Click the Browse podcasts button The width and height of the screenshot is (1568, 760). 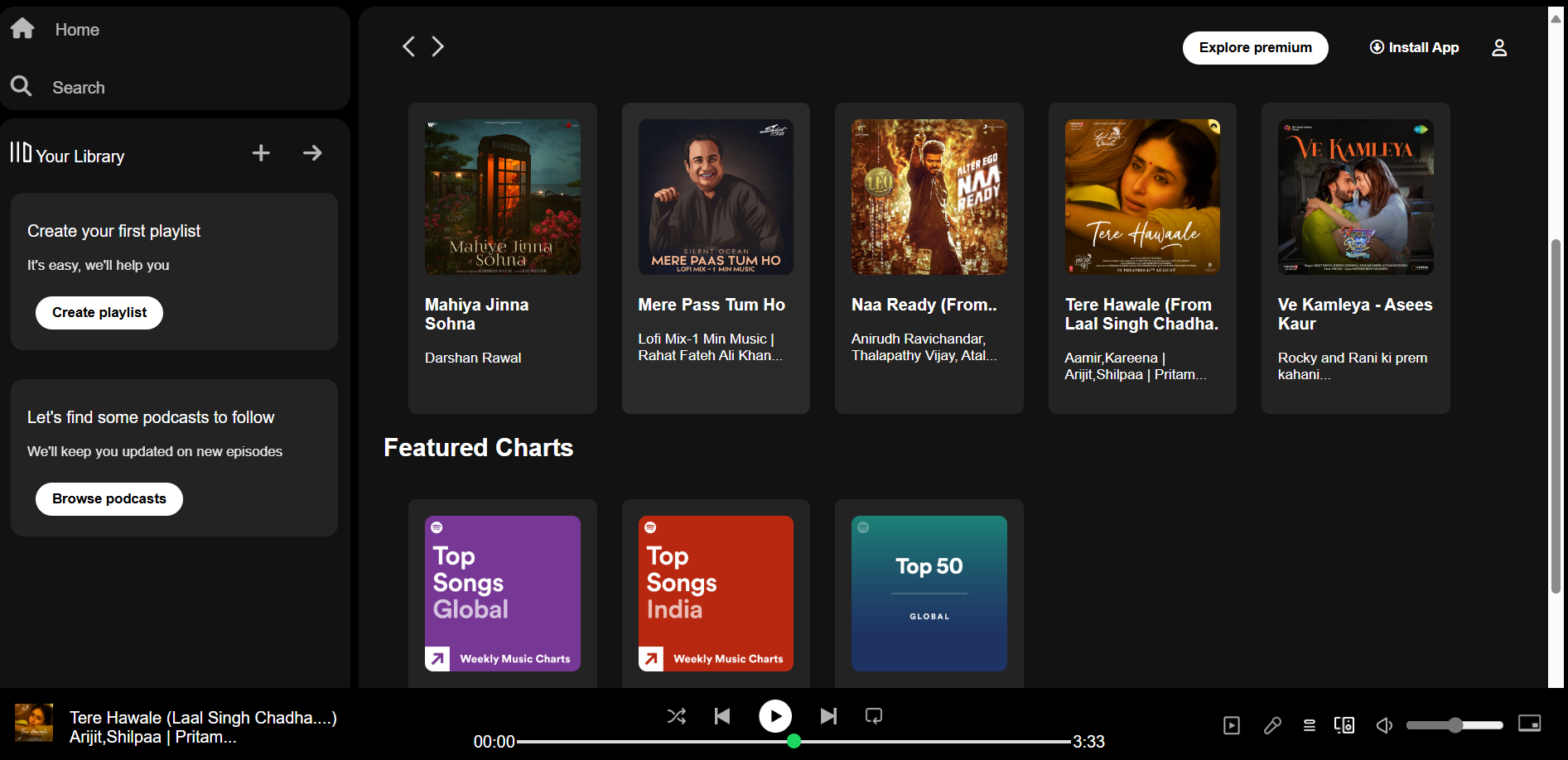(109, 499)
